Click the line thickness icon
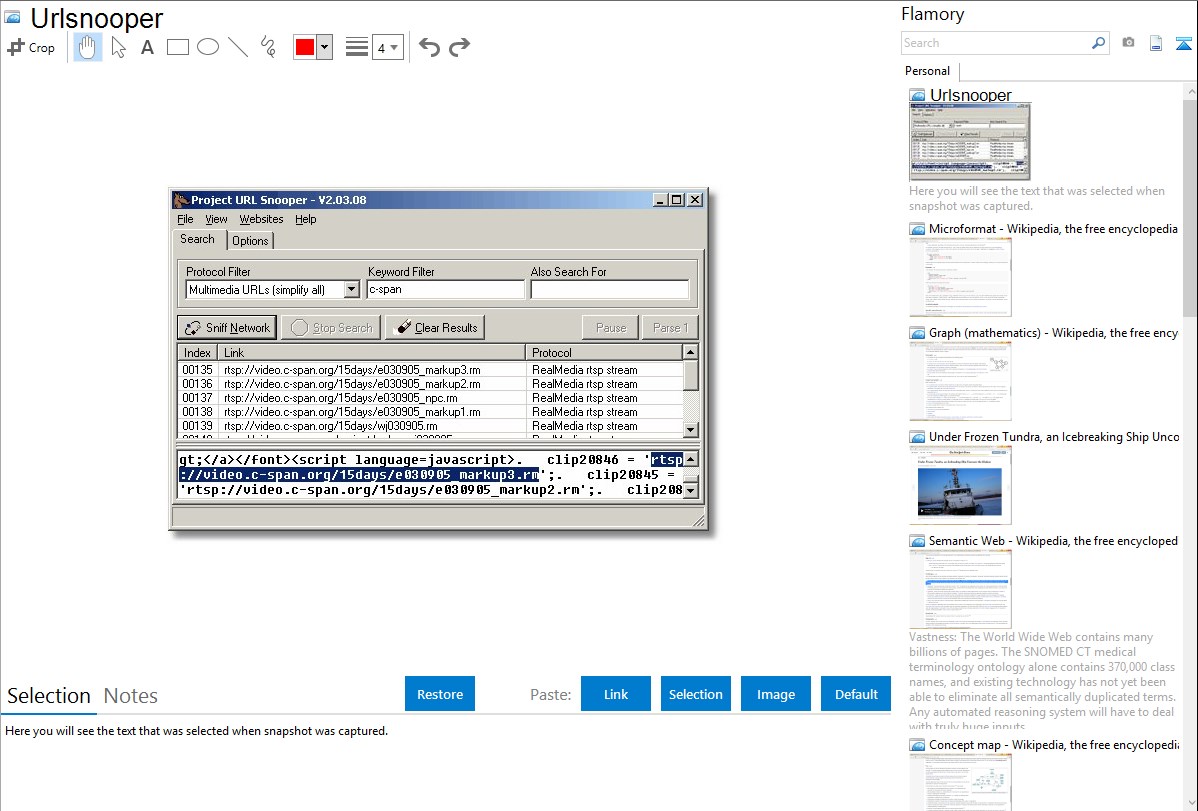The image size is (1198, 811). click(357, 47)
